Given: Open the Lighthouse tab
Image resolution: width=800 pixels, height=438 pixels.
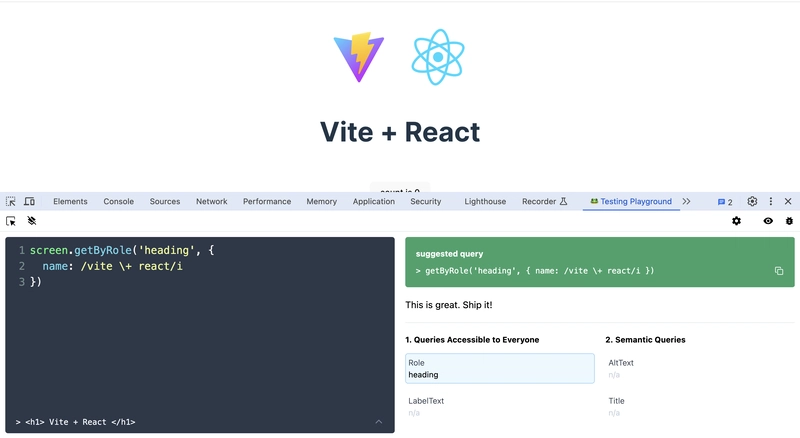Looking at the screenshot, I should coord(485,202).
